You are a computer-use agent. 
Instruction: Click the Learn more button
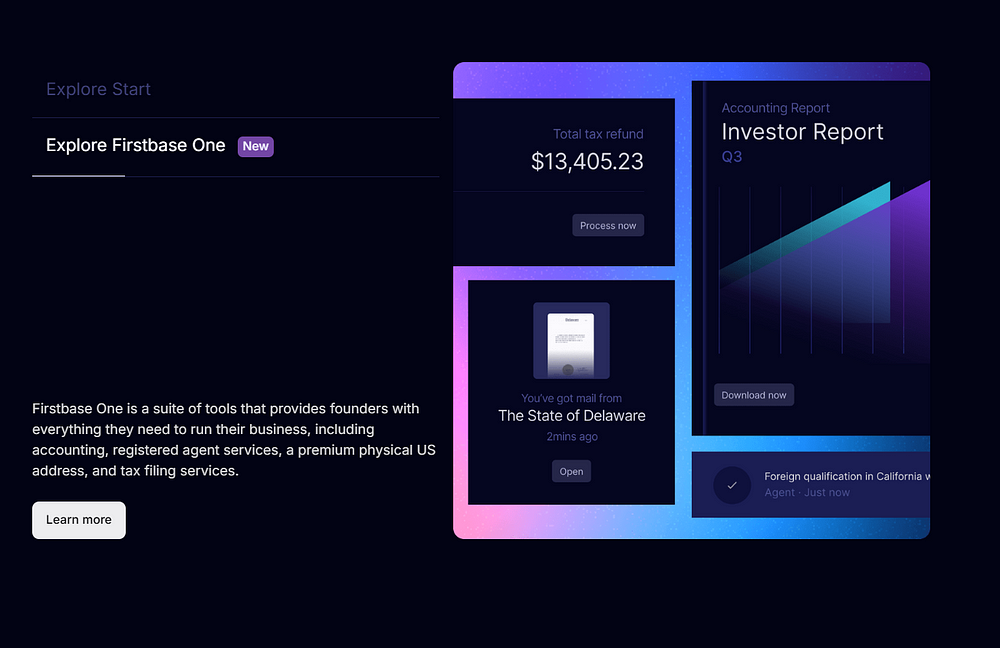tap(79, 520)
